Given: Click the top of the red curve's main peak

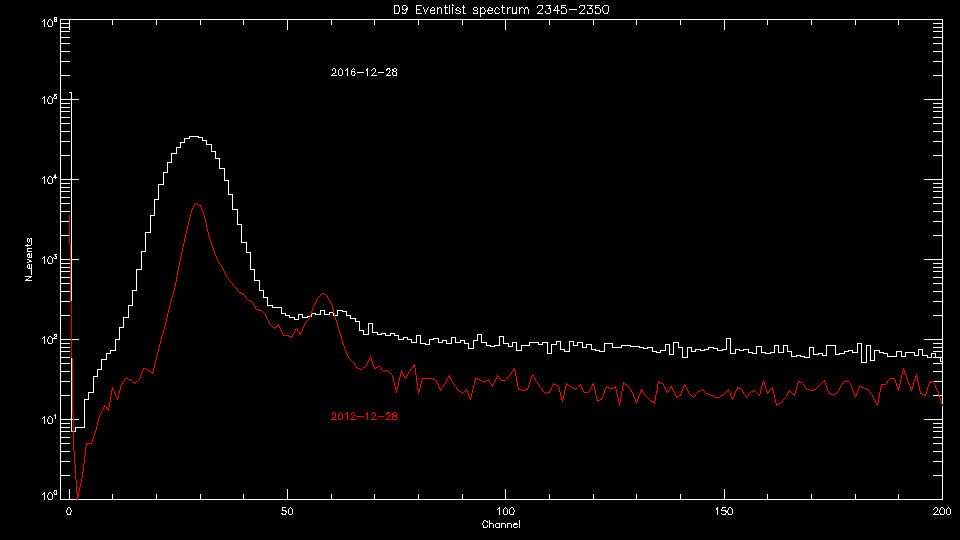Looking at the screenshot, I should click(197, 203).
